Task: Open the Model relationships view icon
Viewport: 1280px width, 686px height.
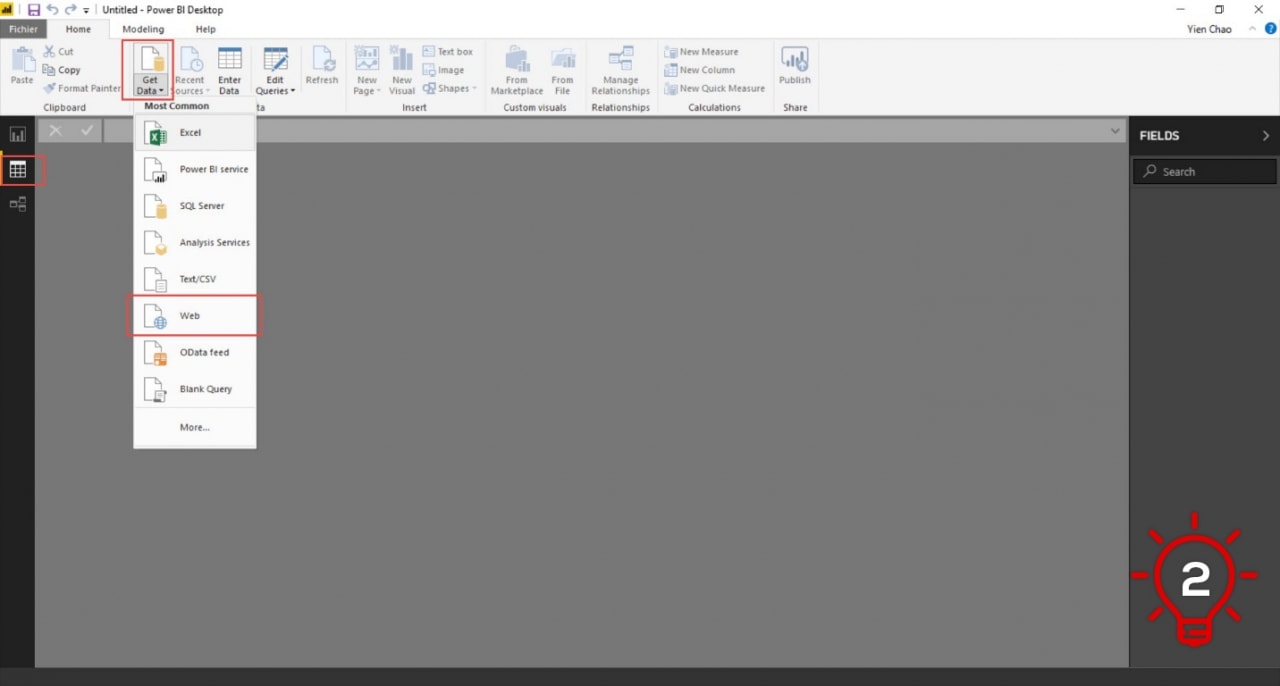Action: pos(17,204)
